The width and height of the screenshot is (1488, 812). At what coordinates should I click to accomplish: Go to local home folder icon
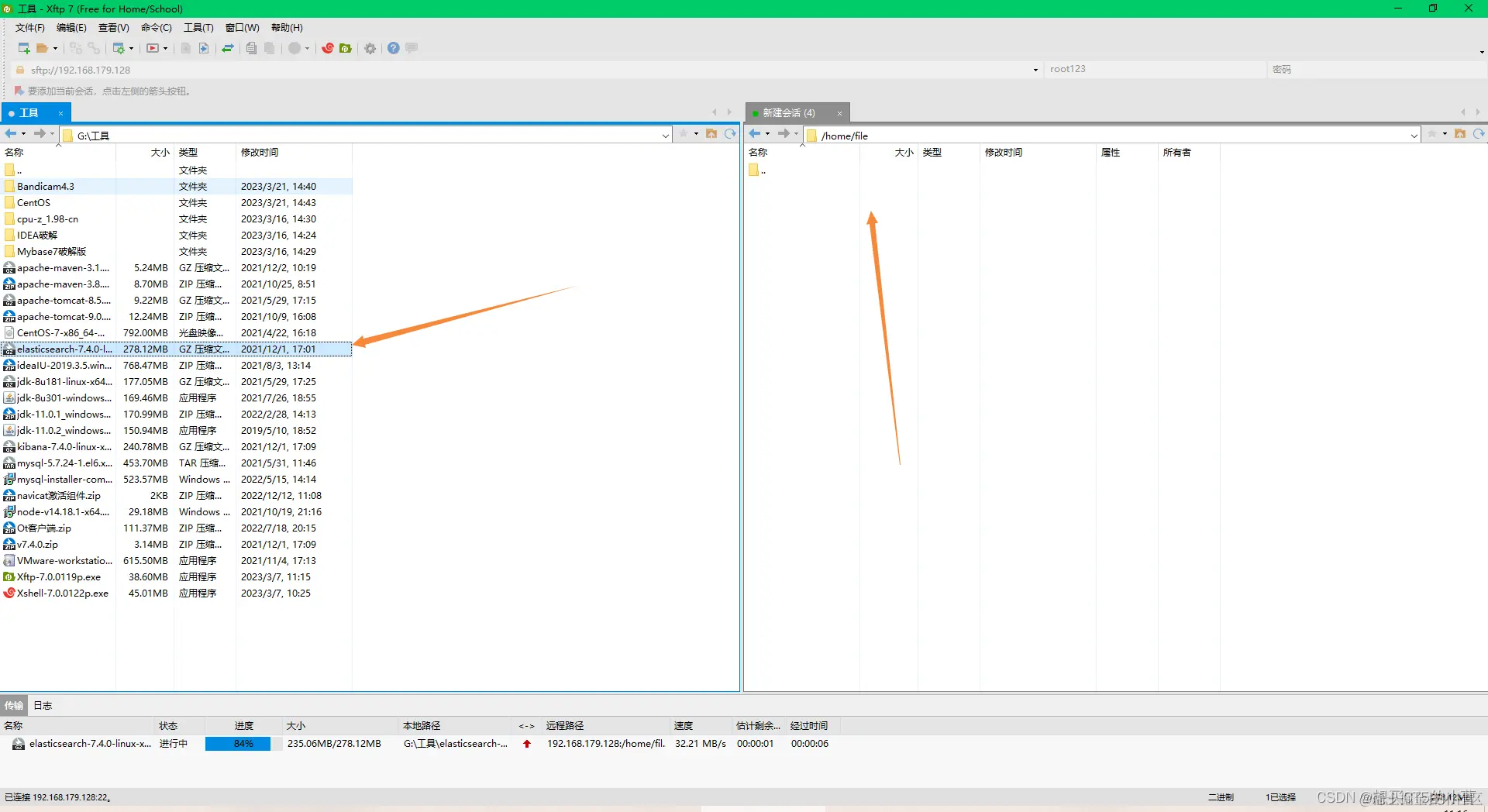click(711, 134)
